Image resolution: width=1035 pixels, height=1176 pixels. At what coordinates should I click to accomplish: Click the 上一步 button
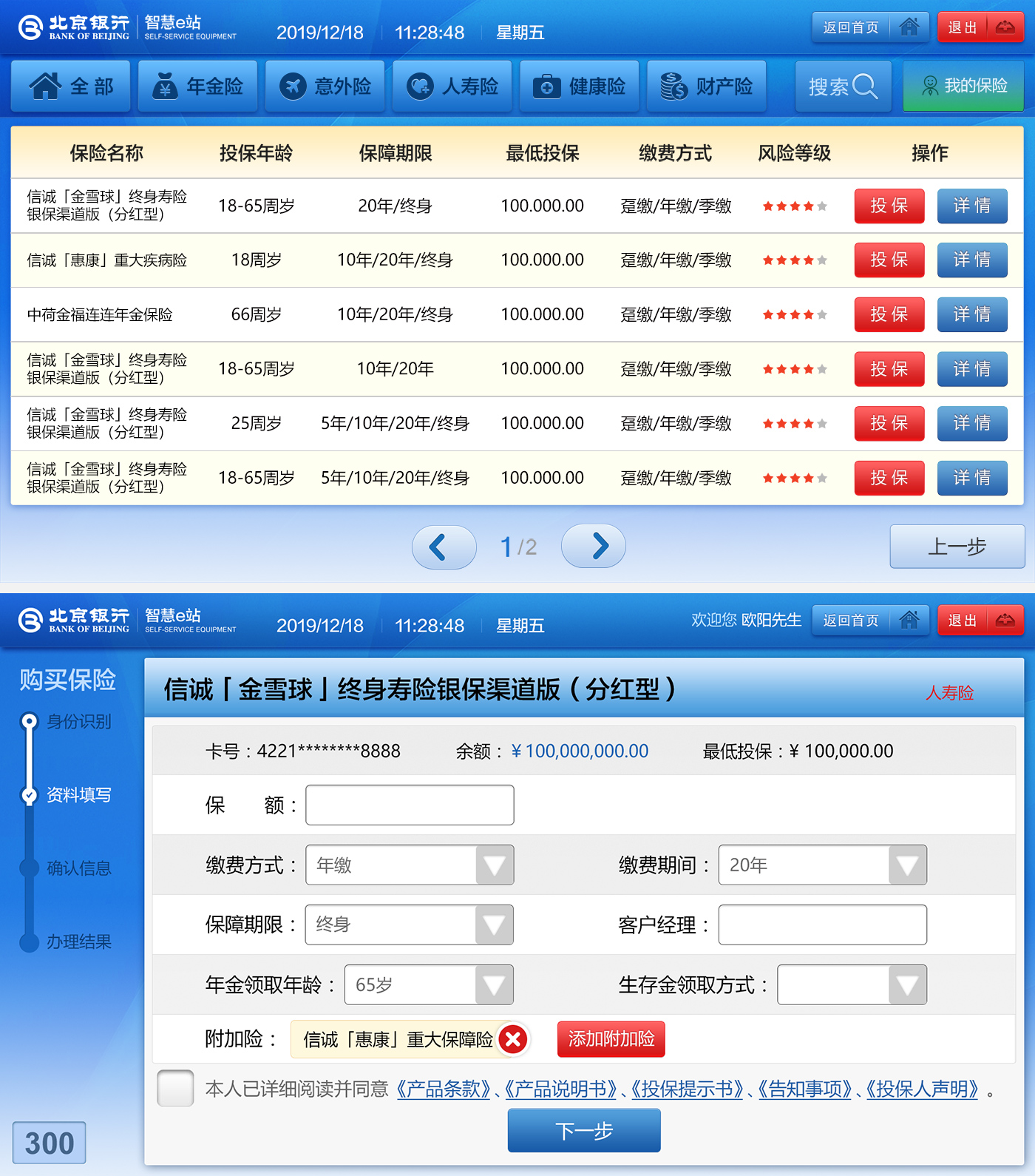(957, 547)
